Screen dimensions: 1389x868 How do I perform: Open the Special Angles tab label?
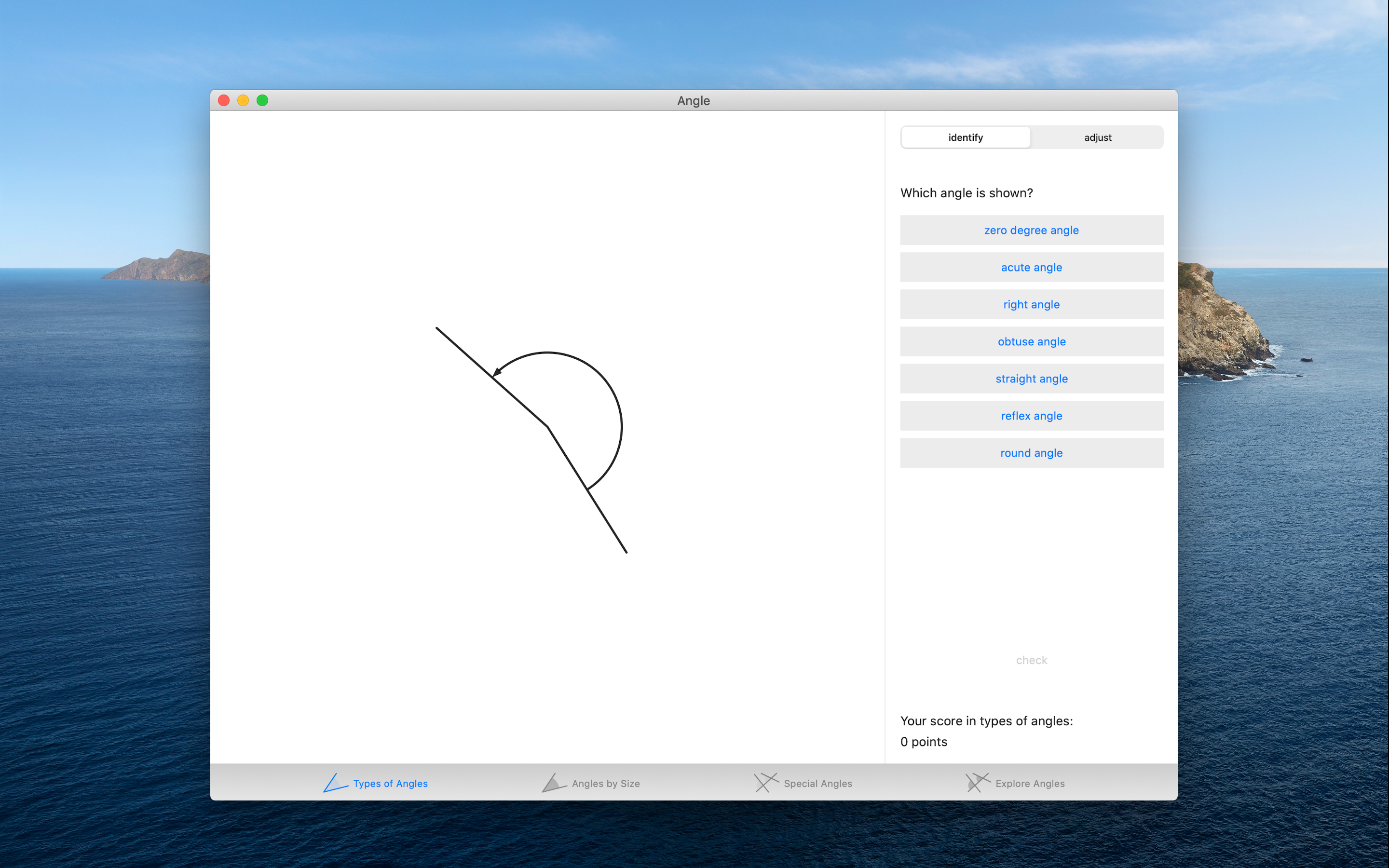click(818, 784)
